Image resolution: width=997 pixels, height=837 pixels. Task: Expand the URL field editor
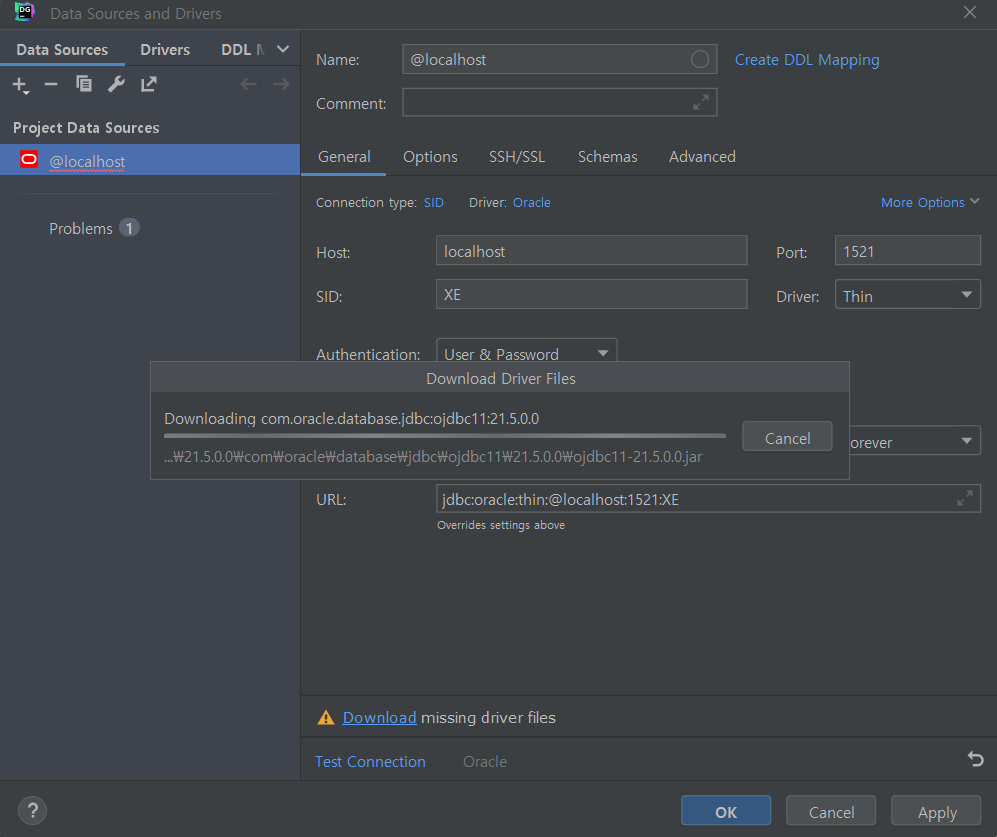point(965,498)
